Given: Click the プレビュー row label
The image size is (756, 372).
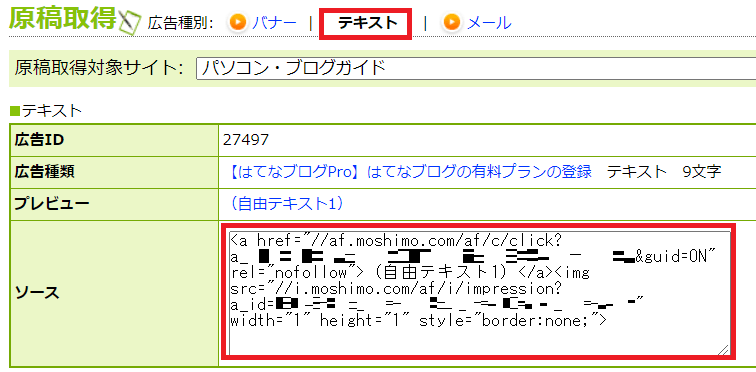Looking at the screenshot, I should tap(52, 204).
